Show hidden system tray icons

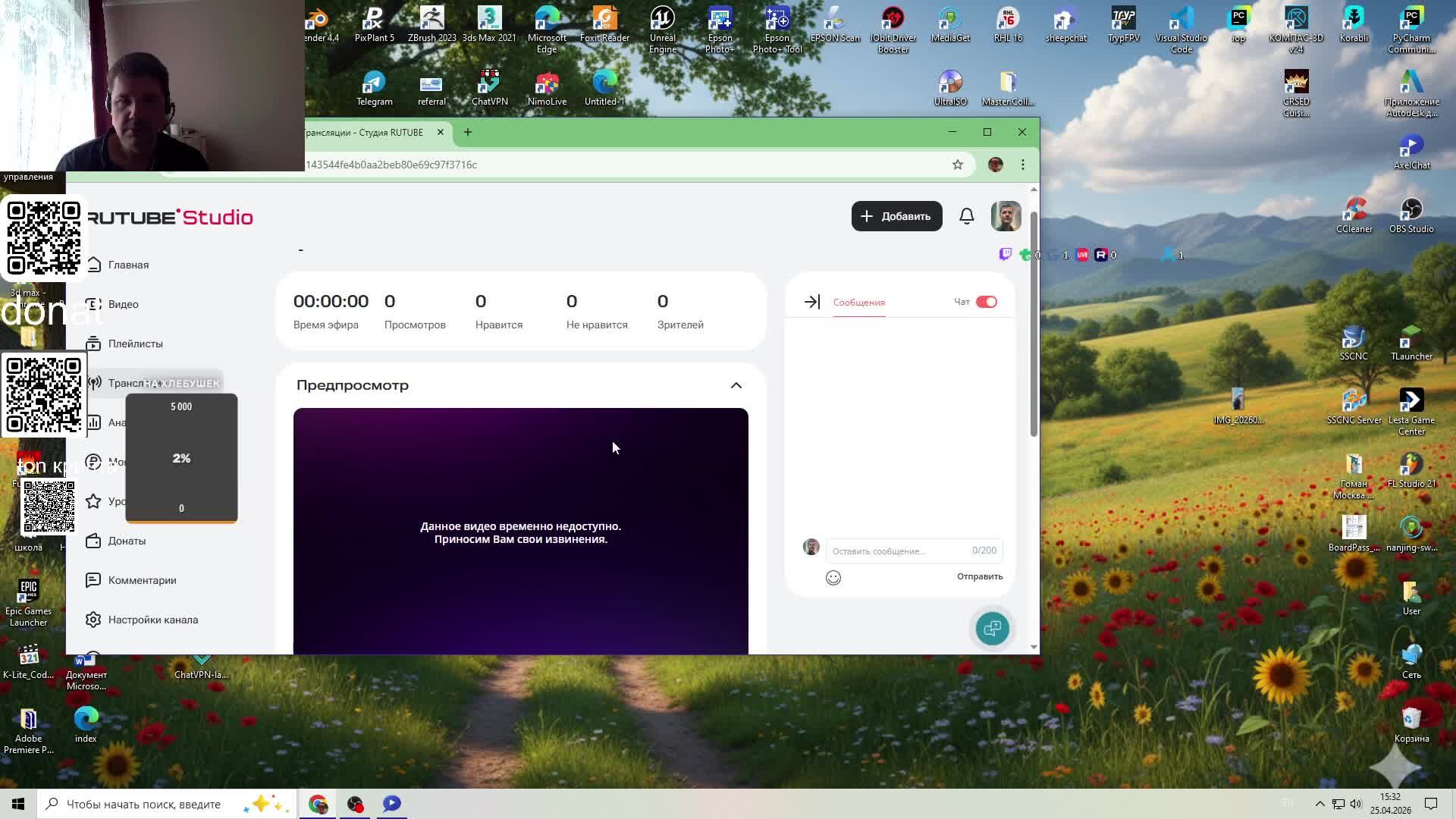pos(1319,804)
